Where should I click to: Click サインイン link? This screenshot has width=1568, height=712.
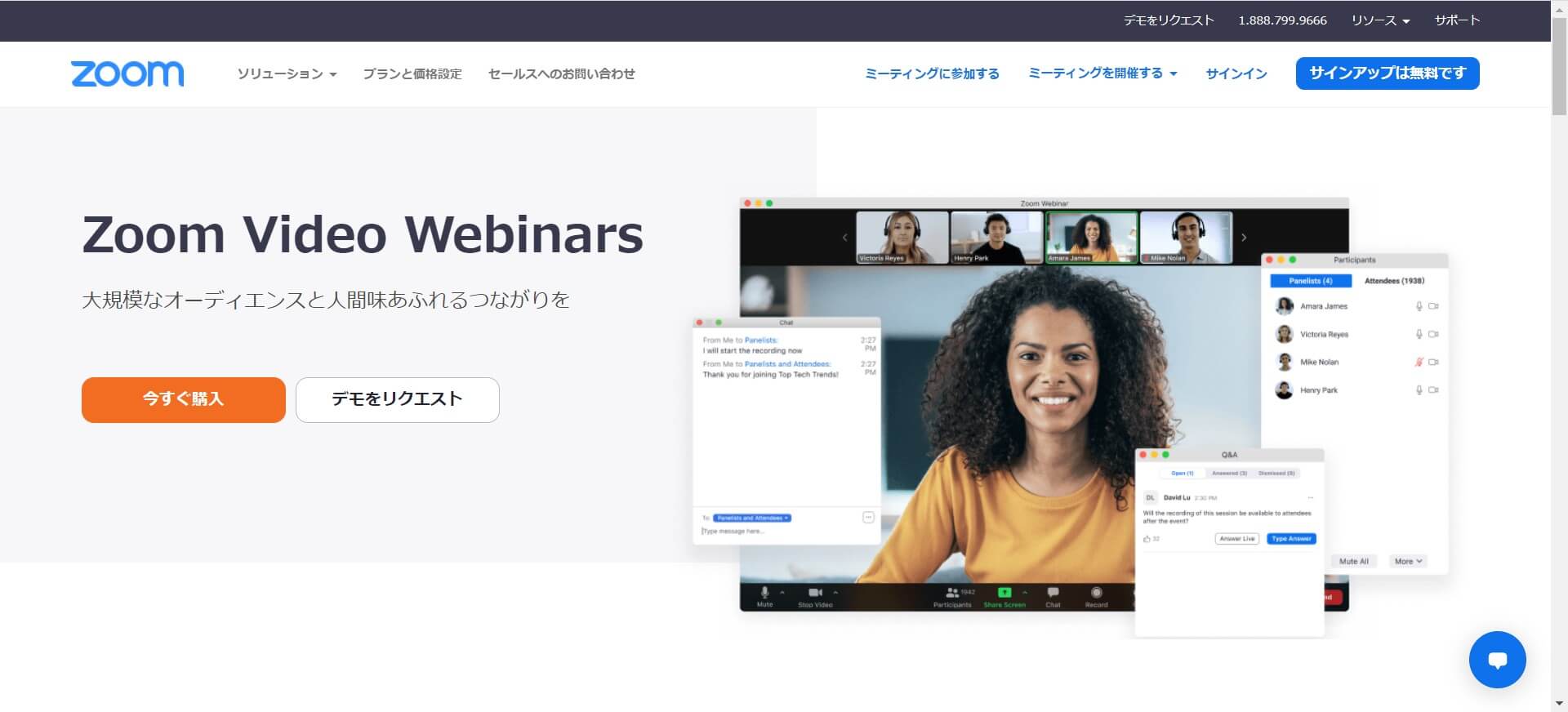[x=1236, y=73]
